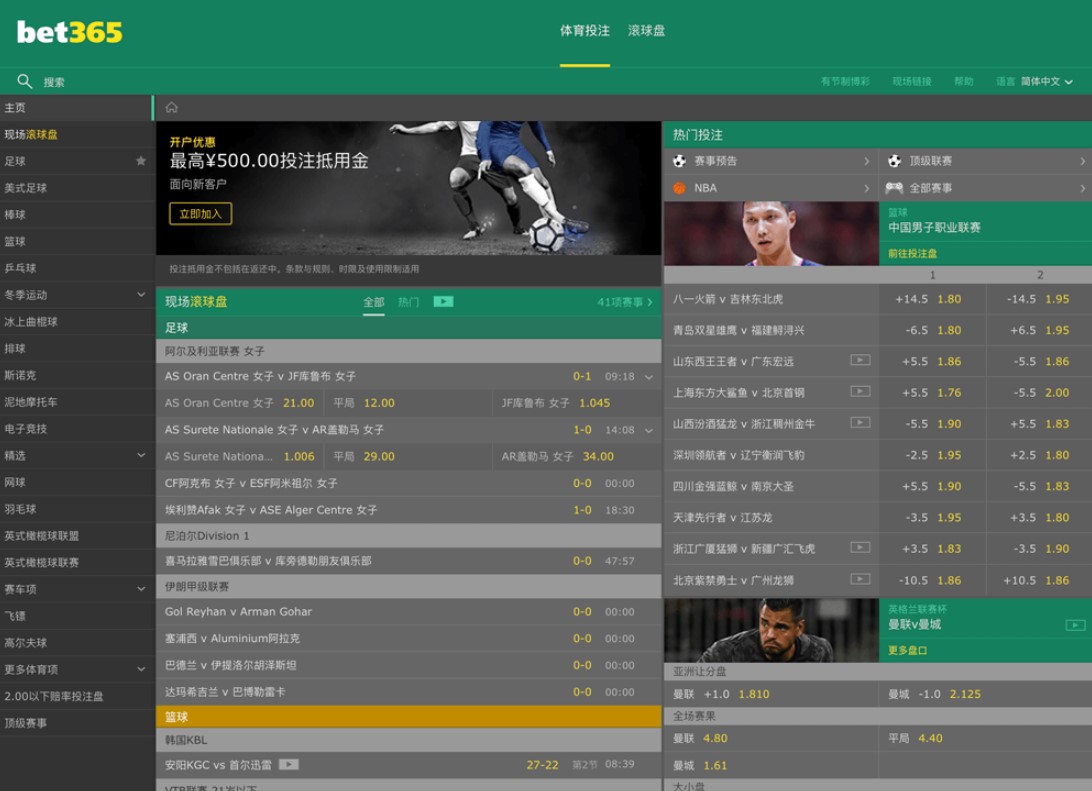Click the home icon in breadcrumb bar

coord(171,107)
